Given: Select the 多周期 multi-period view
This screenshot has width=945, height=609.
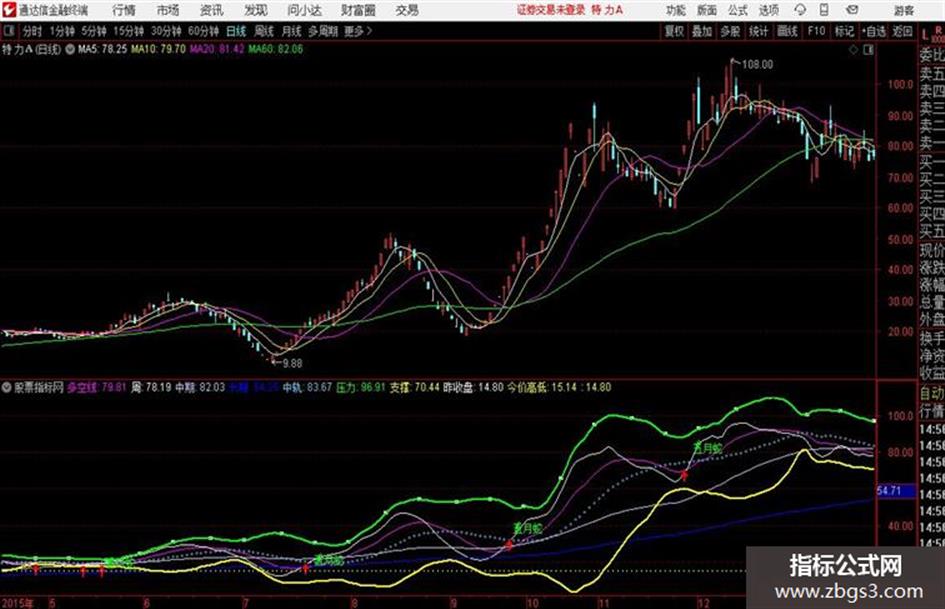Looking at the screenshot, I should point(323,31).
